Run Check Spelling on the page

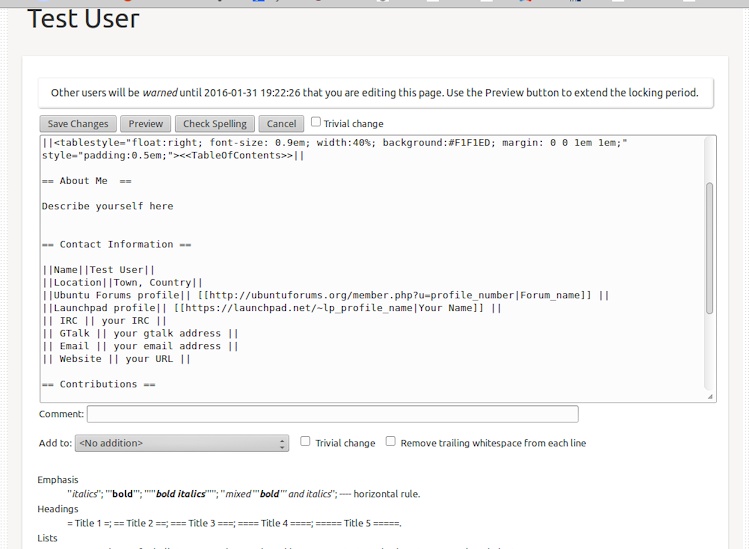(x=215, y=124)
